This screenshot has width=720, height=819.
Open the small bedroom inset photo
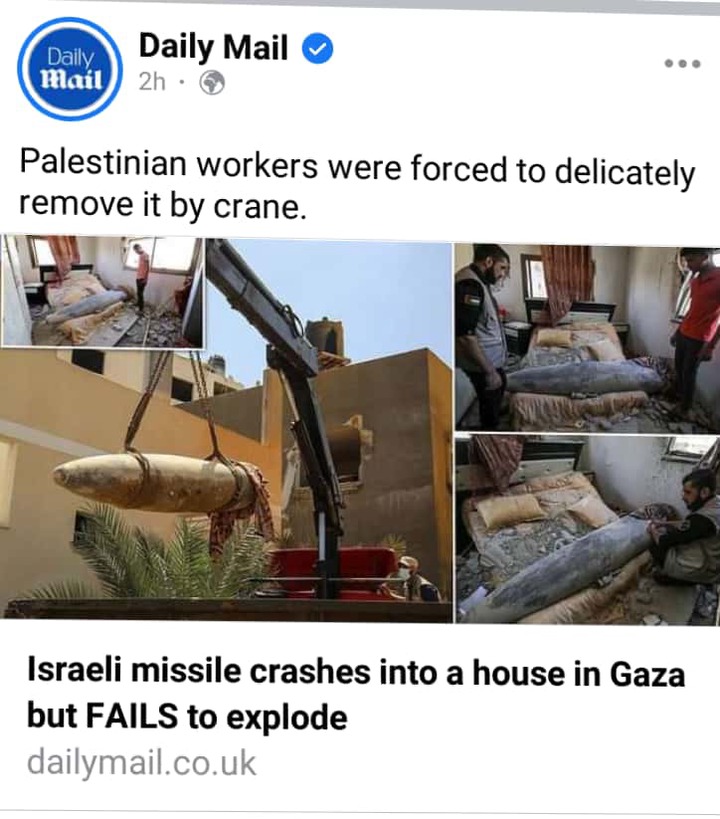[102, 291]
